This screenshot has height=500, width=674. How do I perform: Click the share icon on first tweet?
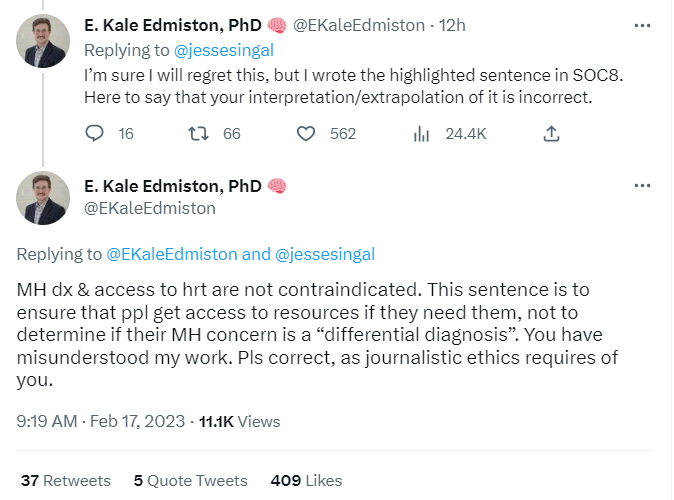[x=550, y=133]
